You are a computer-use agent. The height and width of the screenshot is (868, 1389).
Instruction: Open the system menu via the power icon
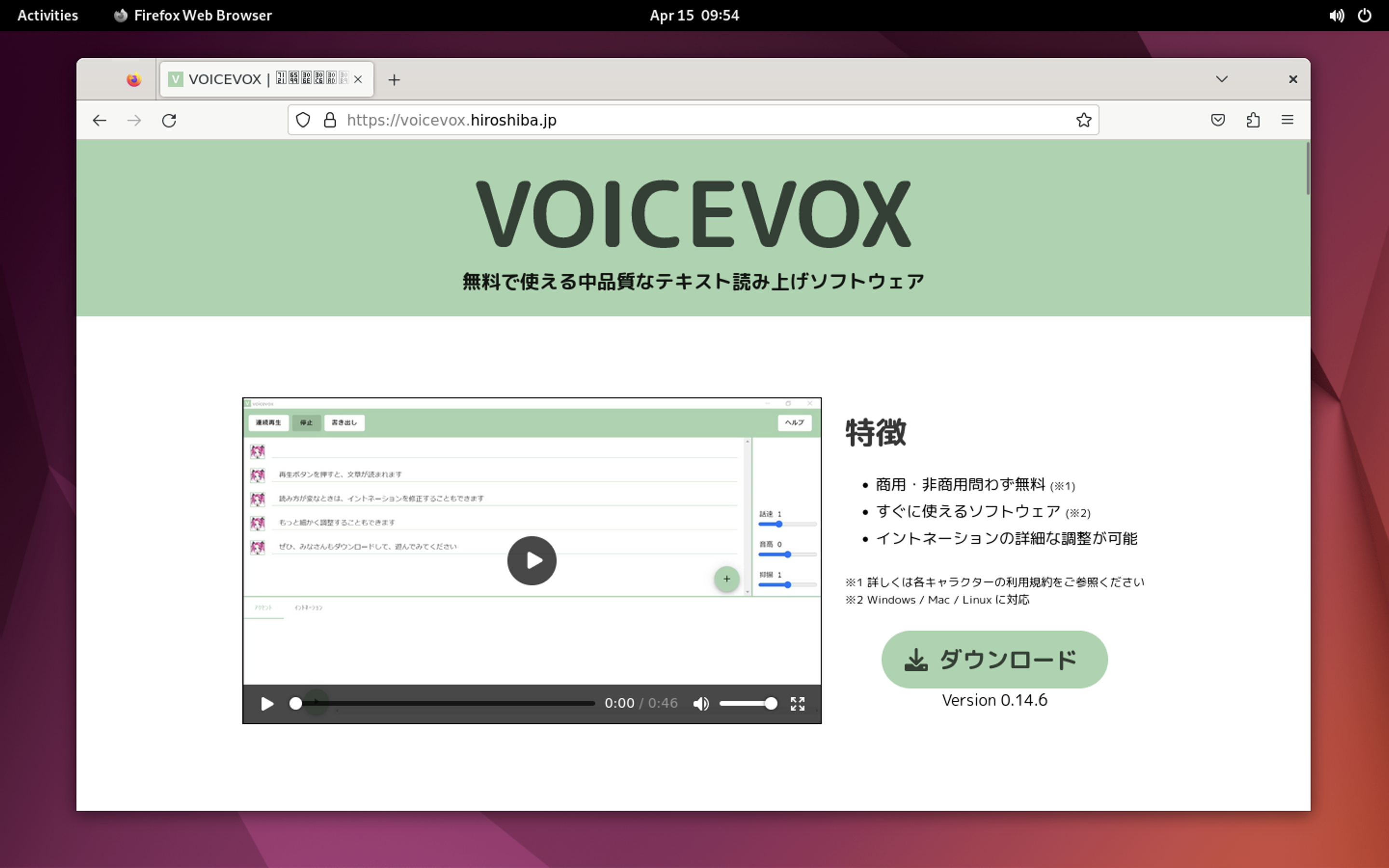[1364, 15]
